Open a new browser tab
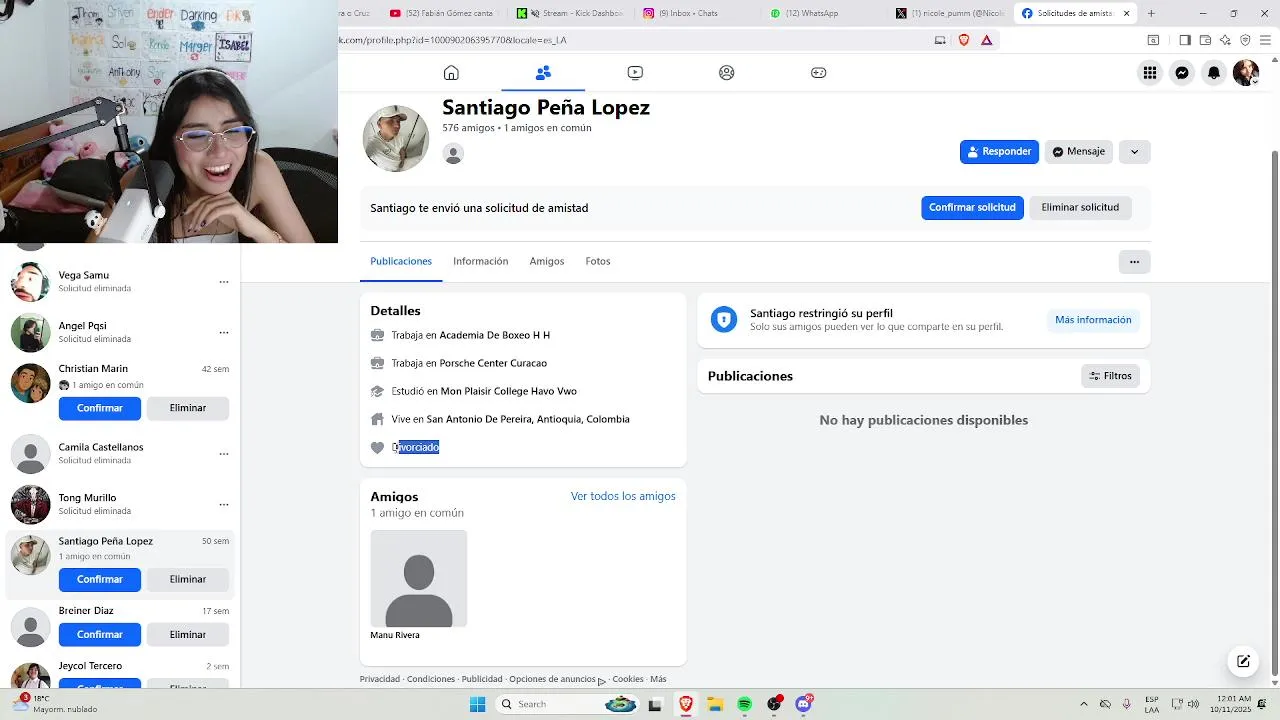 pos(1151,13)
